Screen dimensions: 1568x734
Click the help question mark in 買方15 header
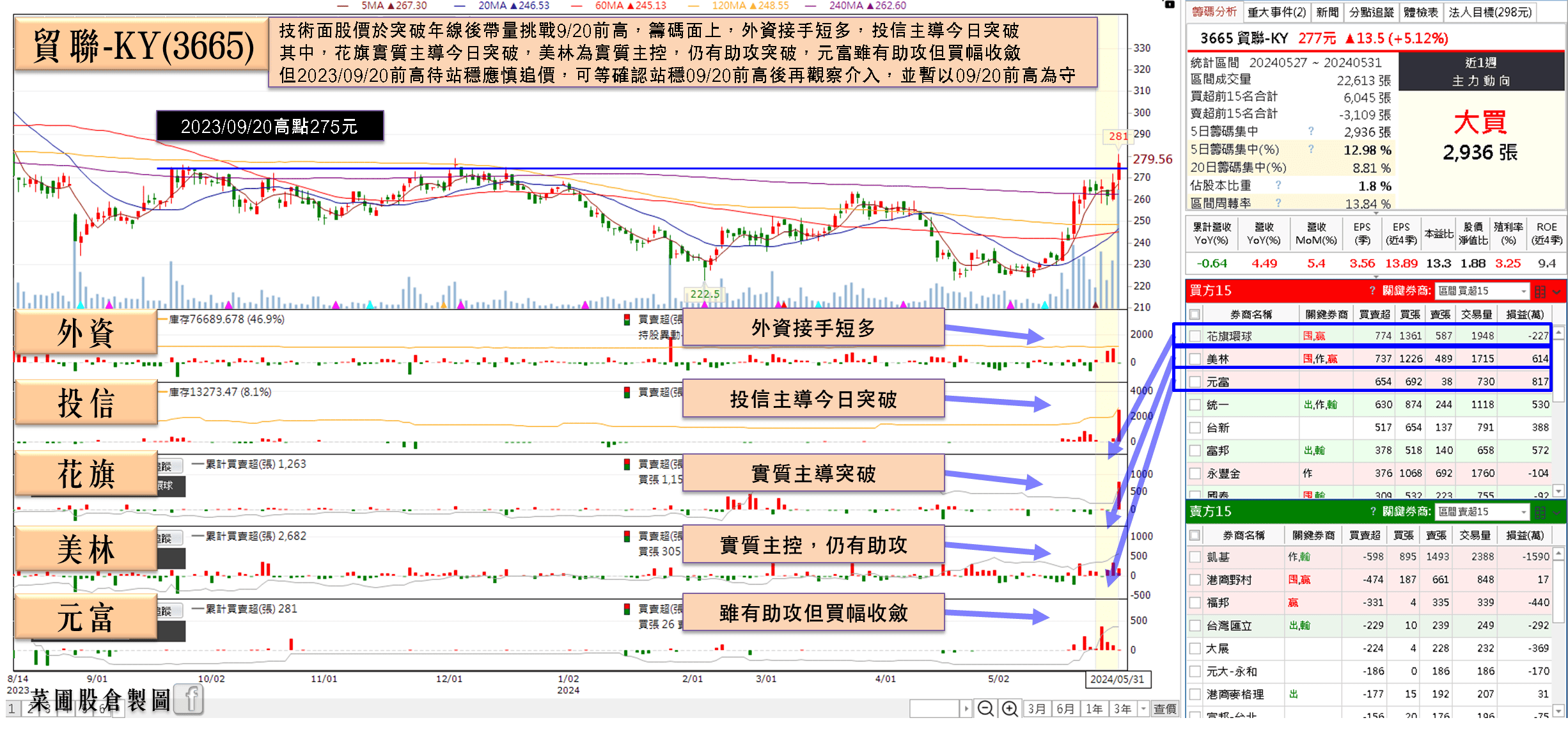1372,291
